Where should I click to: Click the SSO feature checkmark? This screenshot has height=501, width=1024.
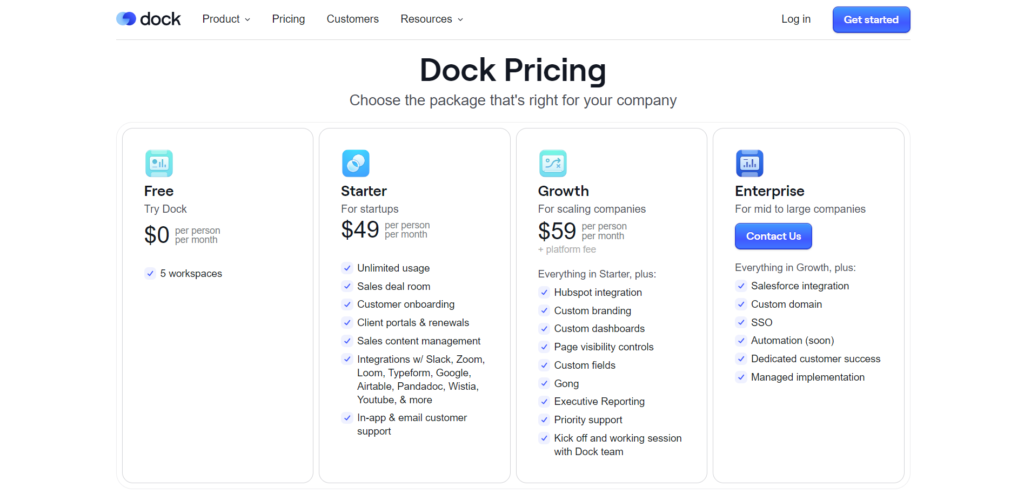(741, 322)
